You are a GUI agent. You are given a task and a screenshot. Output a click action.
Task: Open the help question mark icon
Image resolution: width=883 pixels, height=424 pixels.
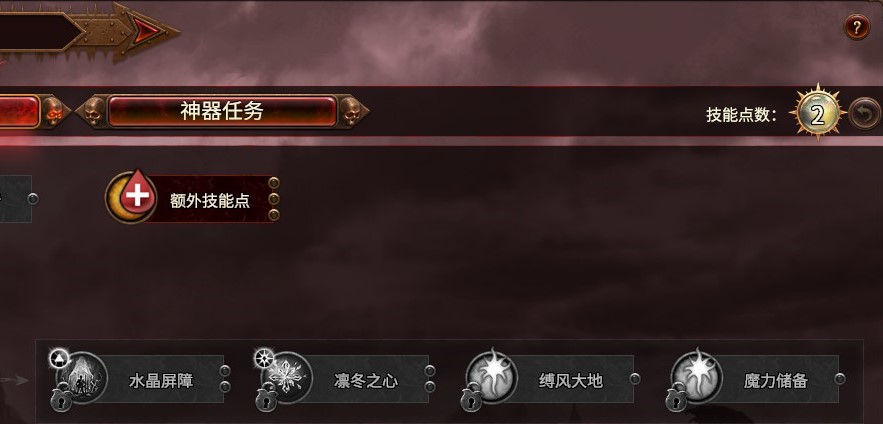[x=856, y=26]
